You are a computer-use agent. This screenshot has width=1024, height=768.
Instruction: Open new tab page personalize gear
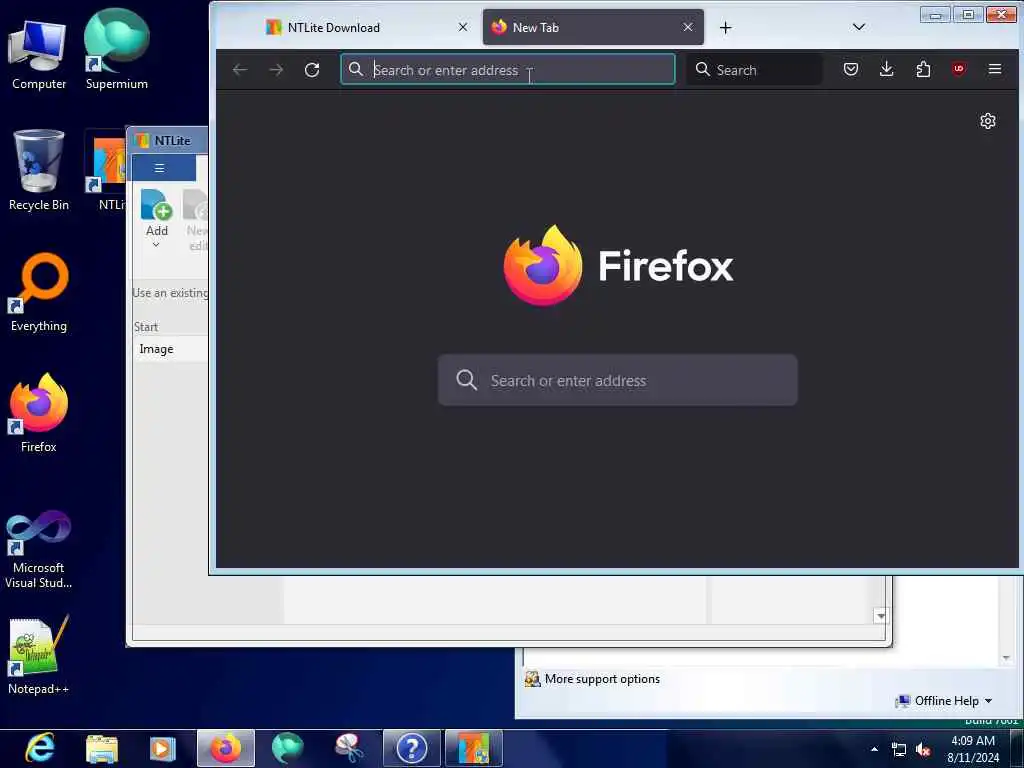click(987, 121)
